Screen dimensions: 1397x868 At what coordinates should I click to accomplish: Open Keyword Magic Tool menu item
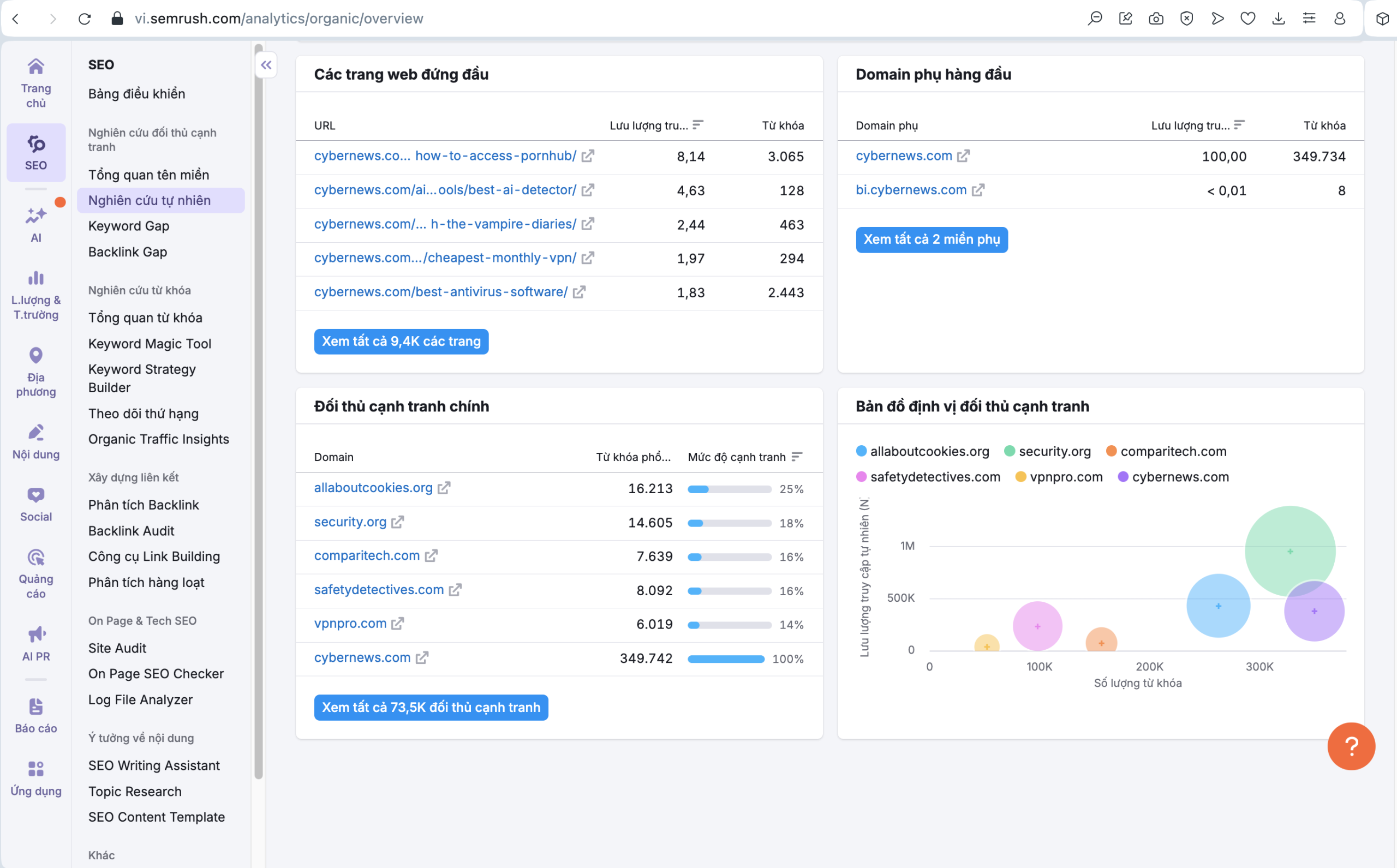(150, 343)
